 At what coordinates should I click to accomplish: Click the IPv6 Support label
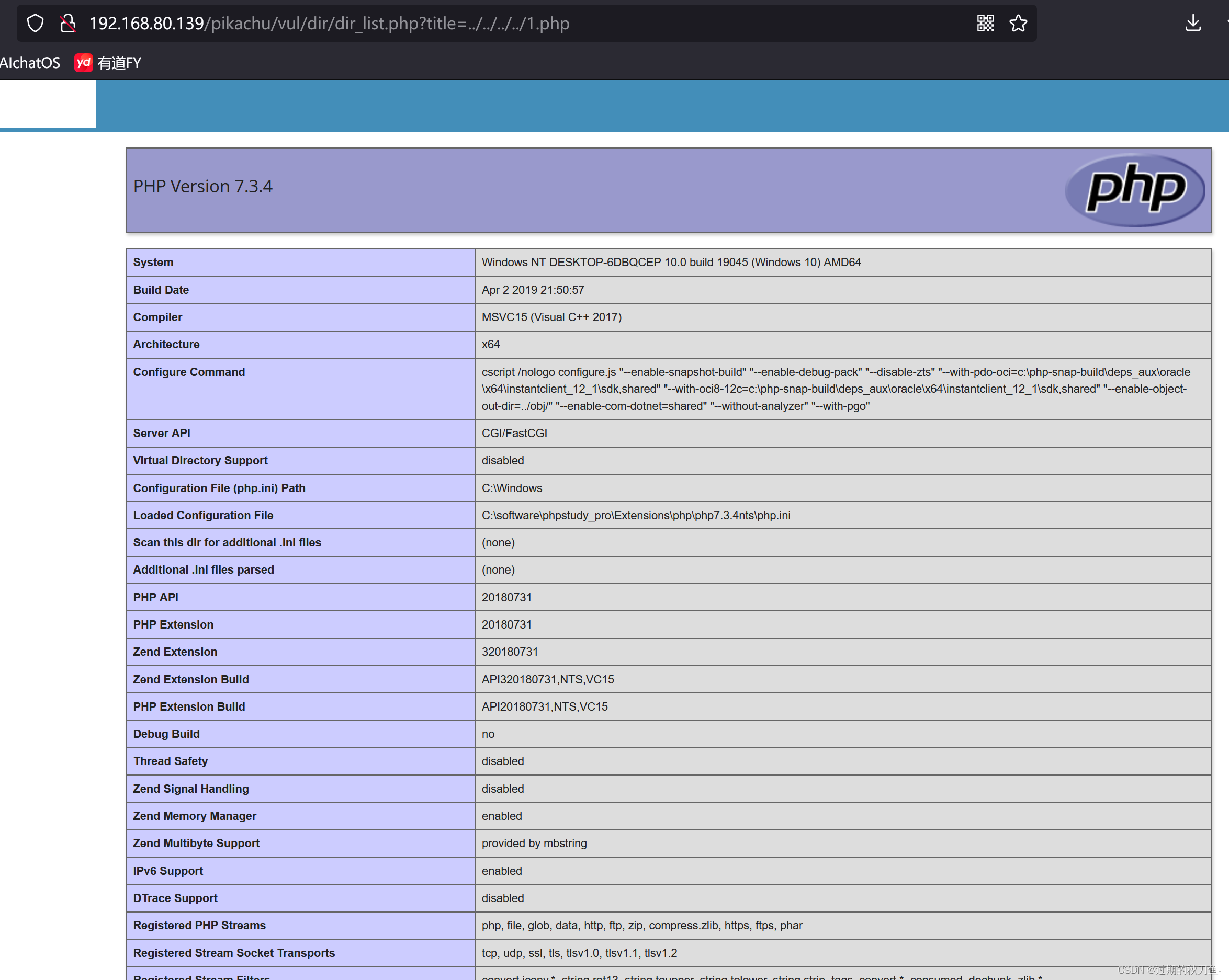[x=168, y=871]
